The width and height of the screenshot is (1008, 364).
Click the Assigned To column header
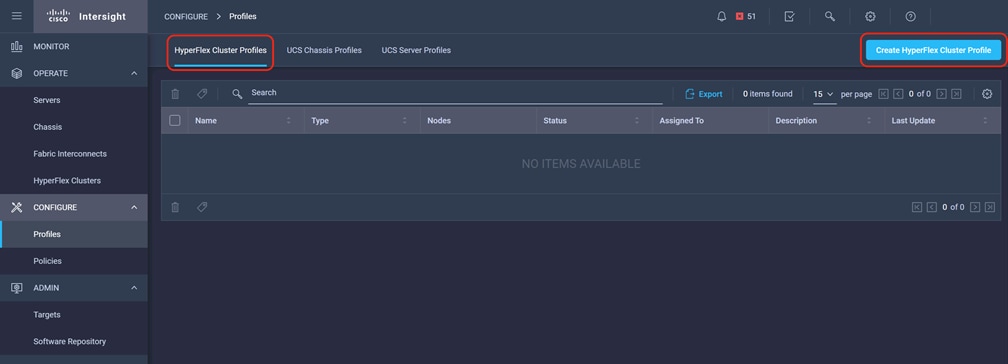[710, 121]
